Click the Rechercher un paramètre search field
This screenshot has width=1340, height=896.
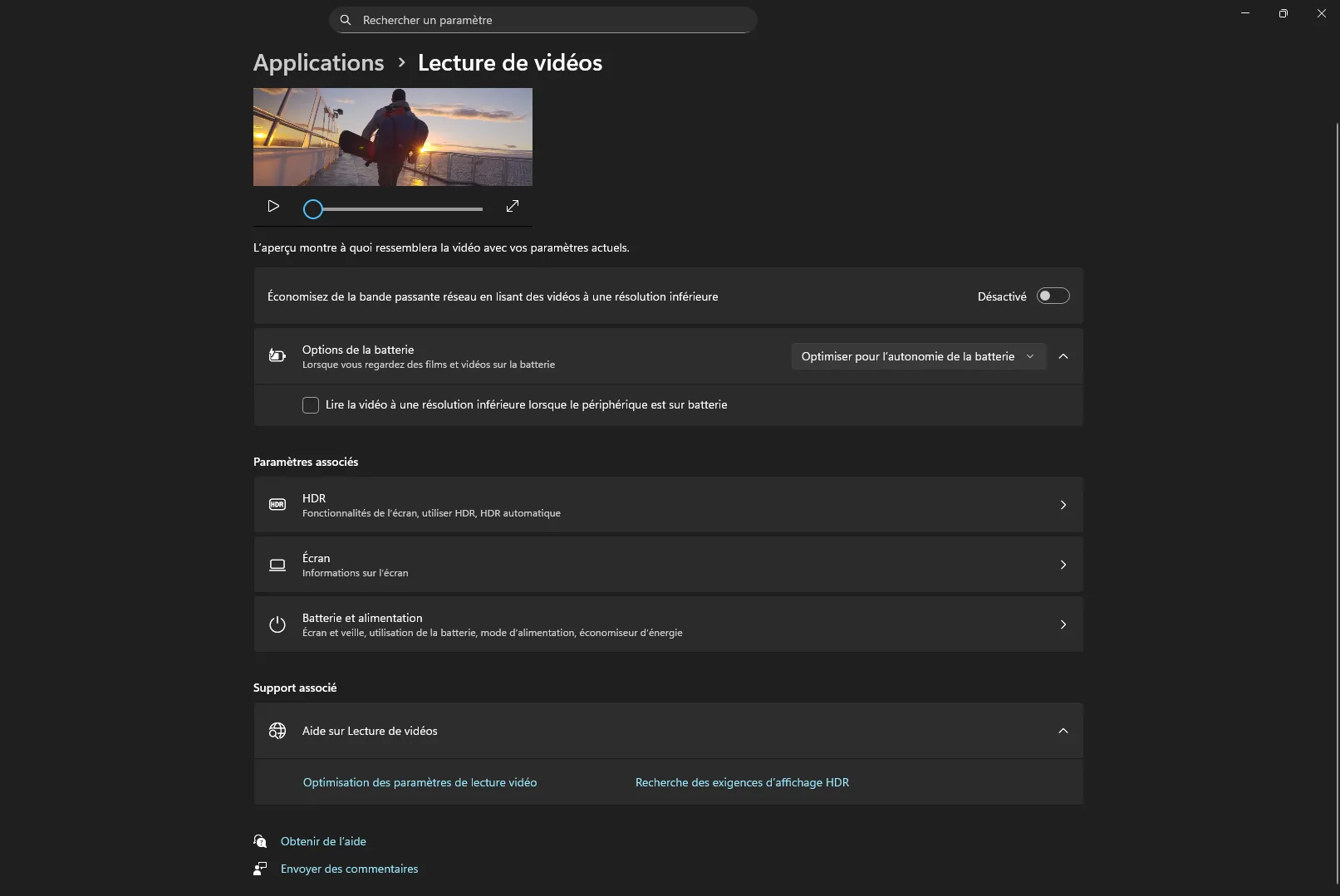[x=548, y=20]
